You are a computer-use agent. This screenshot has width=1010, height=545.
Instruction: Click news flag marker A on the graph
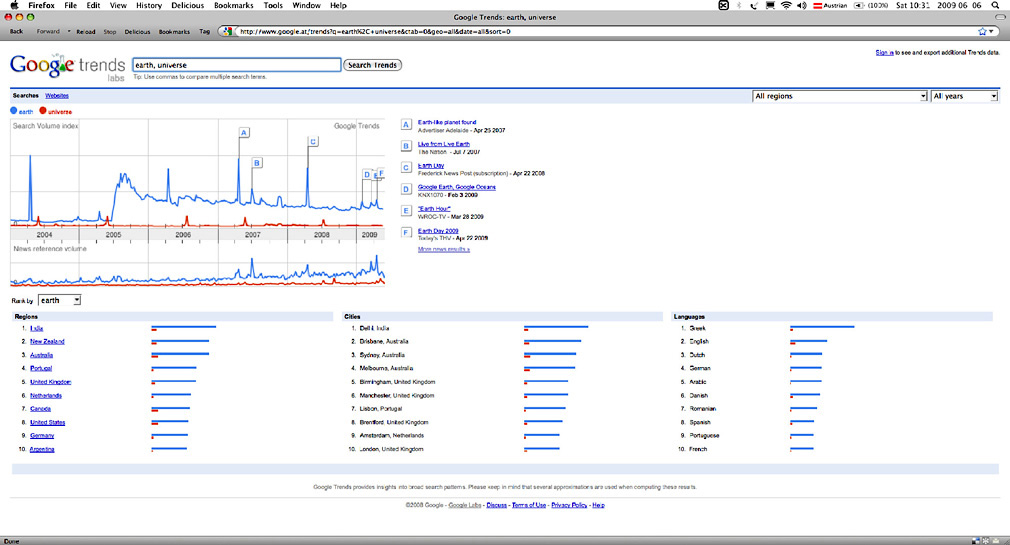243,132
